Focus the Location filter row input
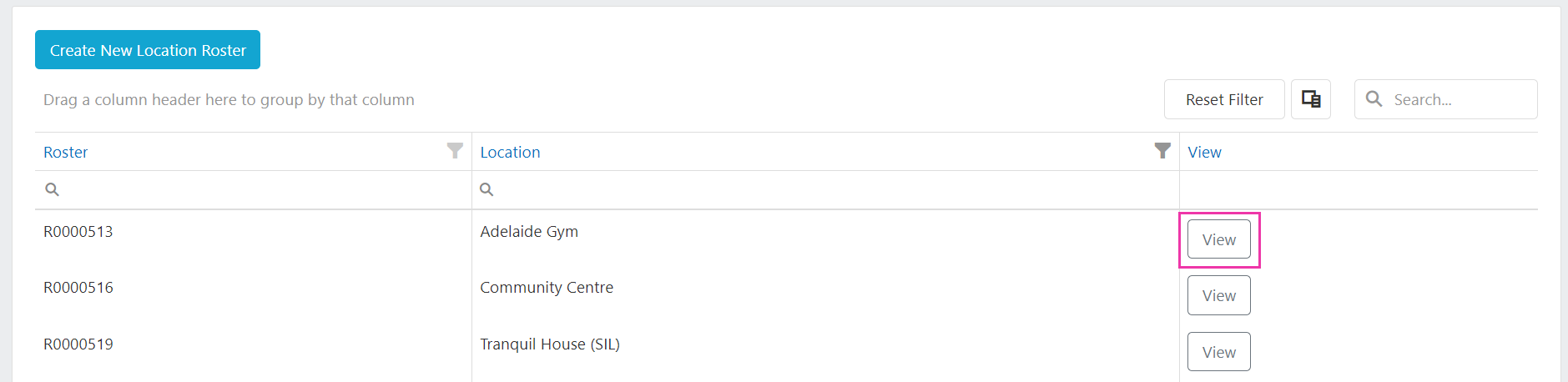Image resolution: width=1568 pixels, height=382 pixels. 834,189
